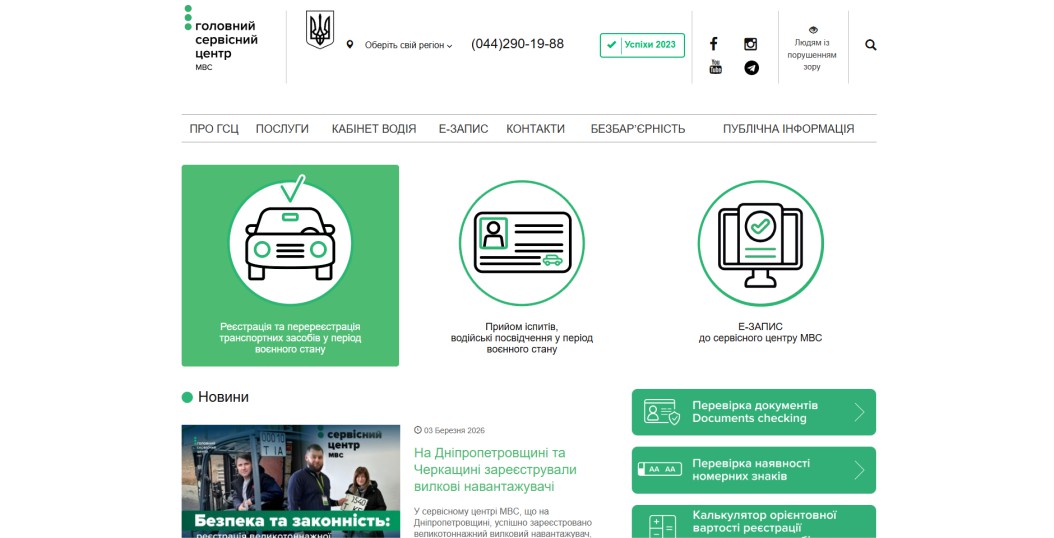
Task: Open the КАБІНЕТ ВОДІЯ menu item
Action: [x=374, y=129]
